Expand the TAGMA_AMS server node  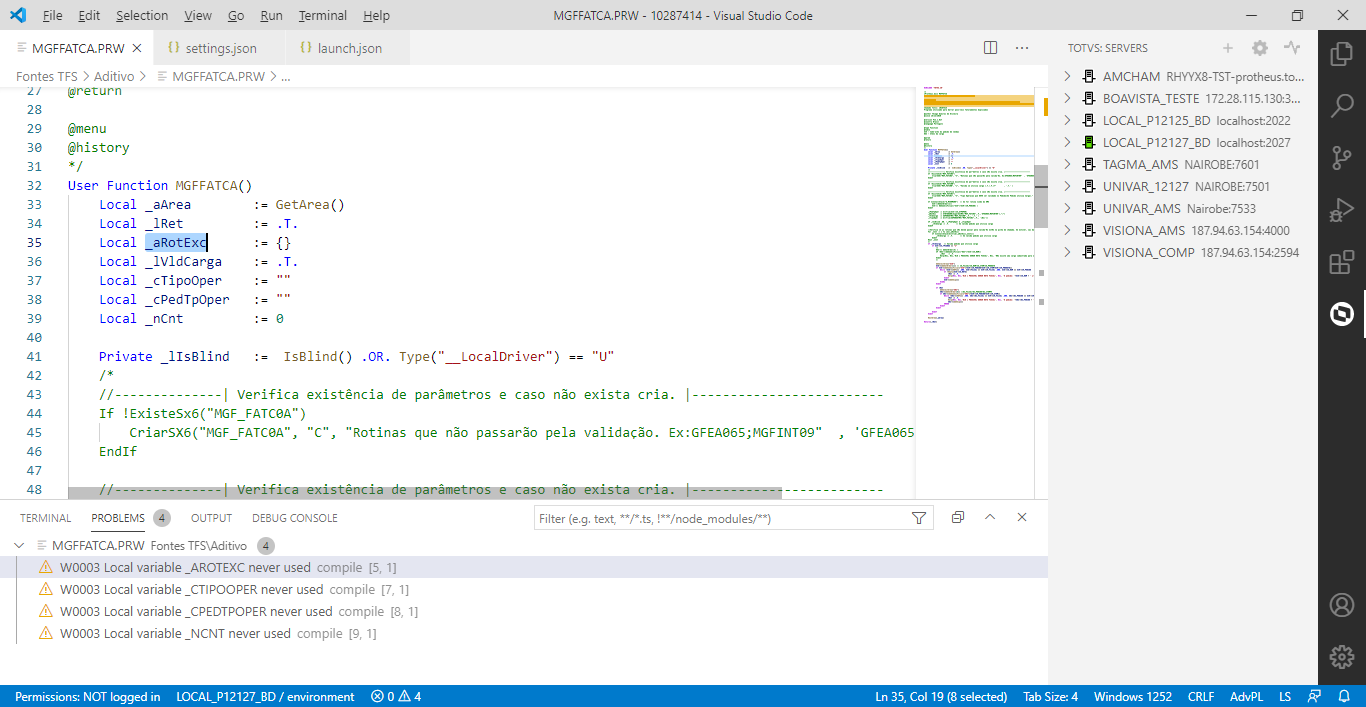tap(1068, 165)
